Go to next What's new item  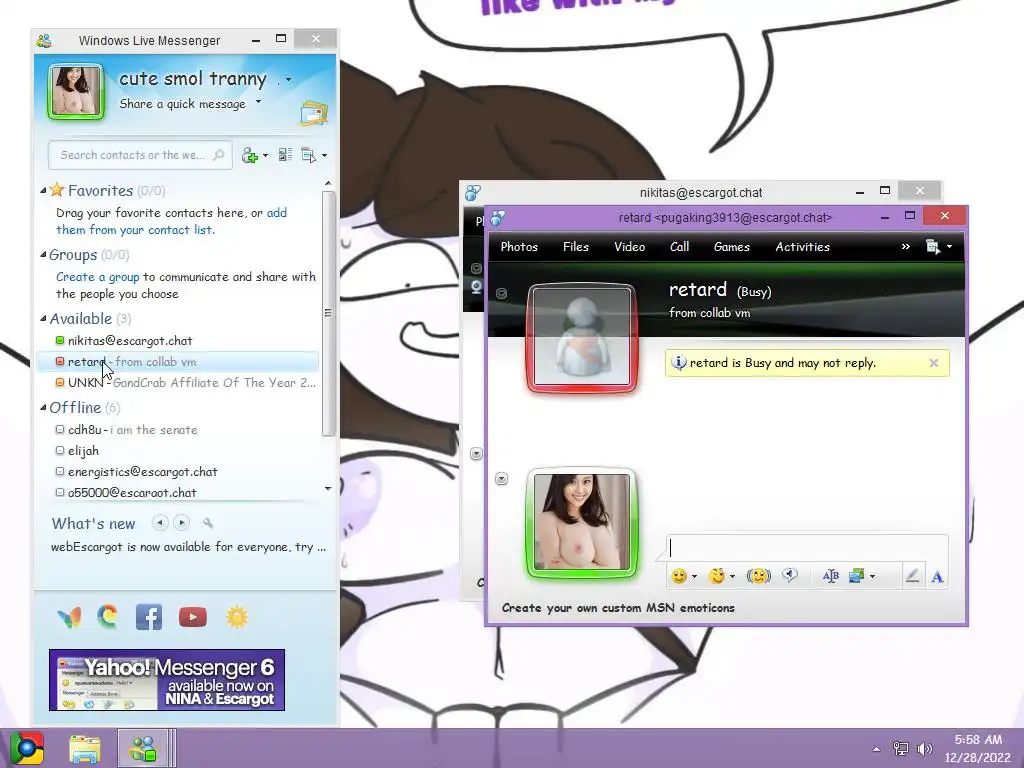[182, 522]
